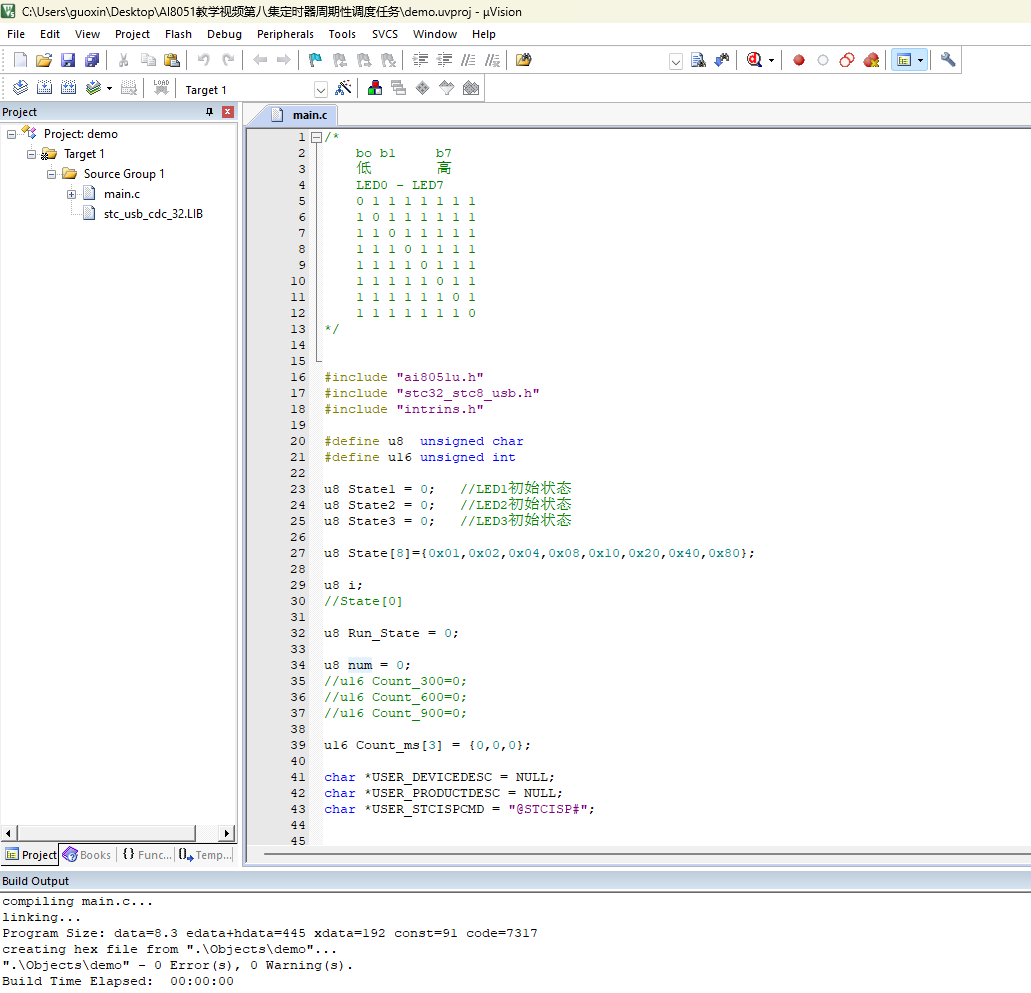Screen dimensions: 1031x993
Task: Open Manage Run-Time Environment
Action: [423, 88]
